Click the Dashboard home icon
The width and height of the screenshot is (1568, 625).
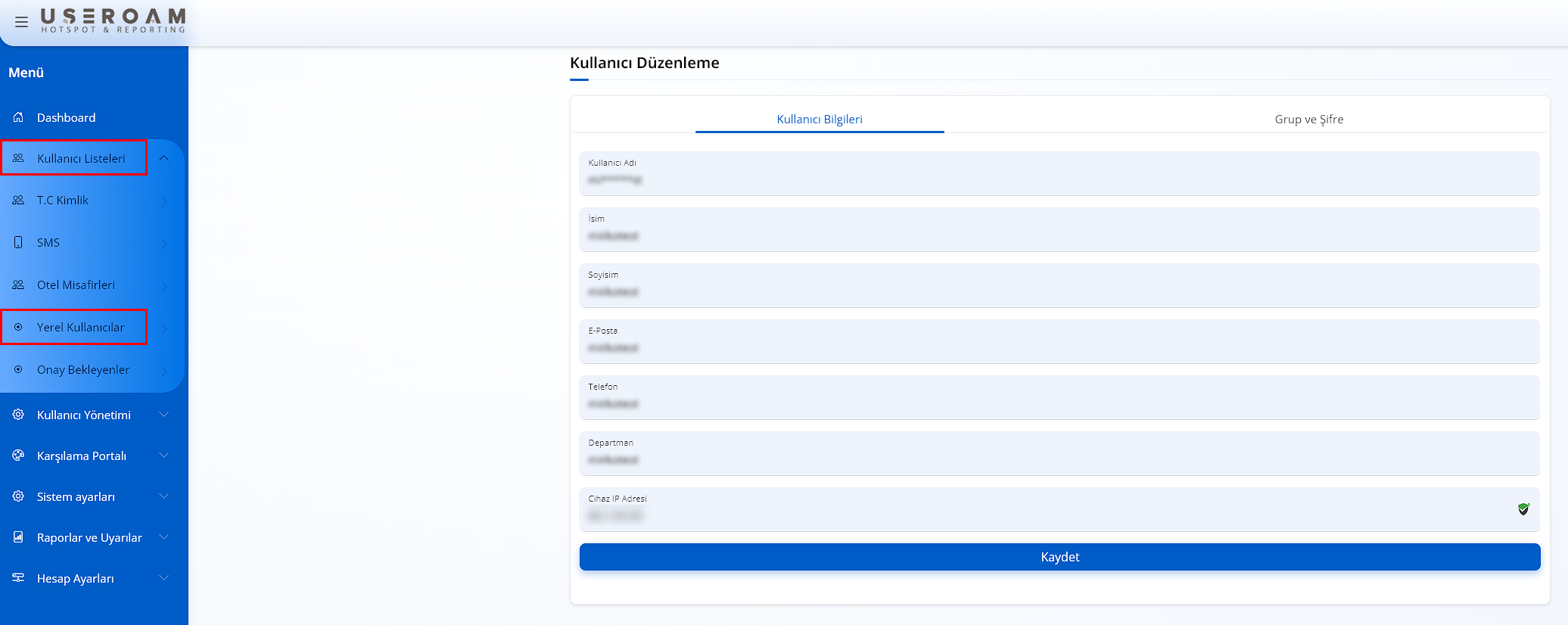(x=18, y=117)
